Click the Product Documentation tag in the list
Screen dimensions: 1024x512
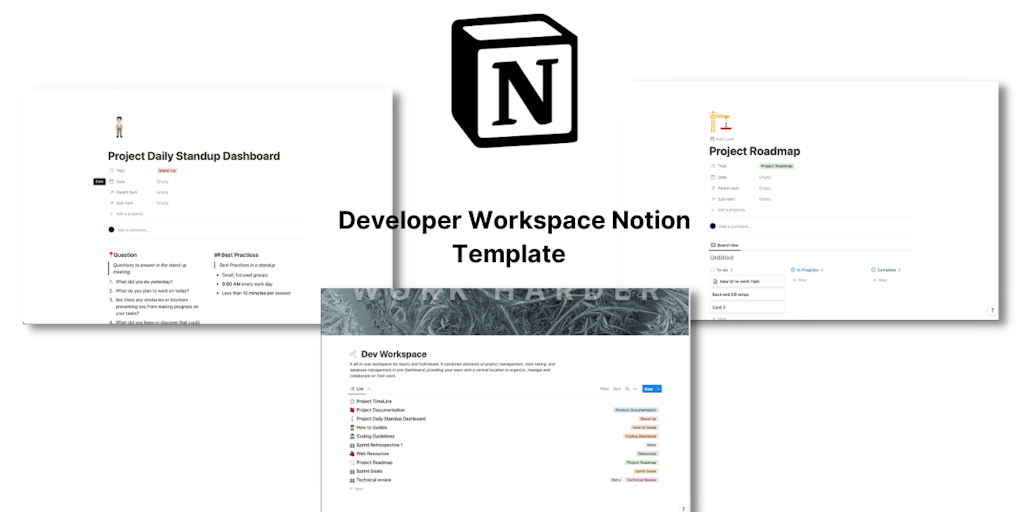point(636,410)
